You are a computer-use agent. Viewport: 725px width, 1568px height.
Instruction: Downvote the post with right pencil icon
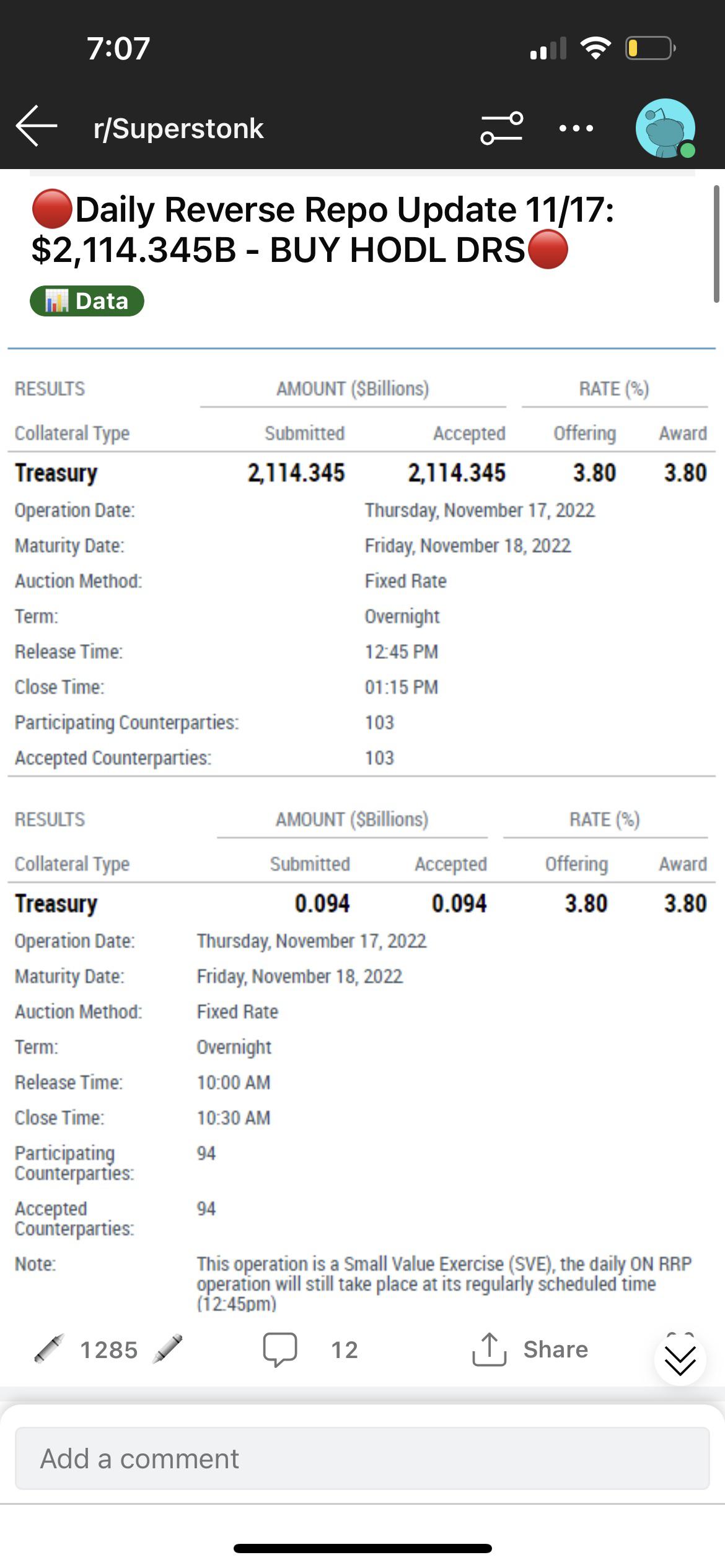168,1349
